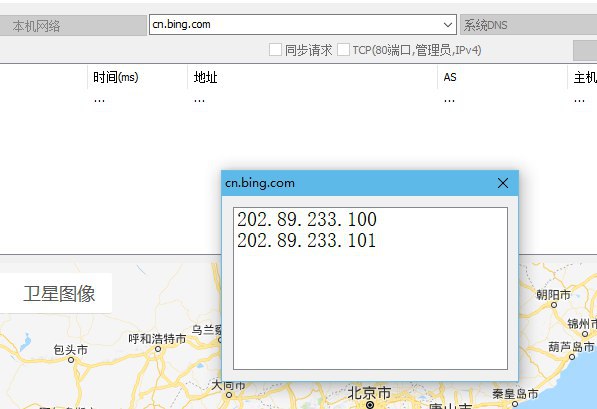Click the dots under AS column
This screenshot has width=597, height=409.
pos(449,101)
